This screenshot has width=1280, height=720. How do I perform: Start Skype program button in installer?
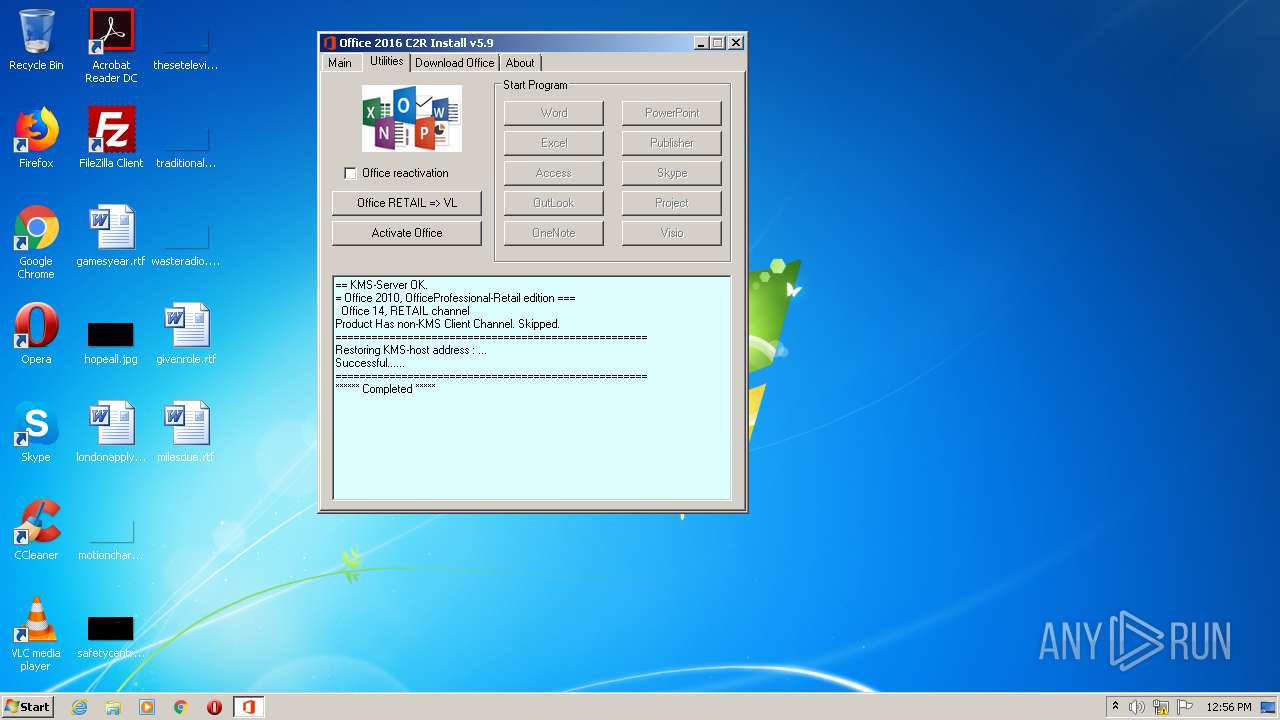coord(672,173)
